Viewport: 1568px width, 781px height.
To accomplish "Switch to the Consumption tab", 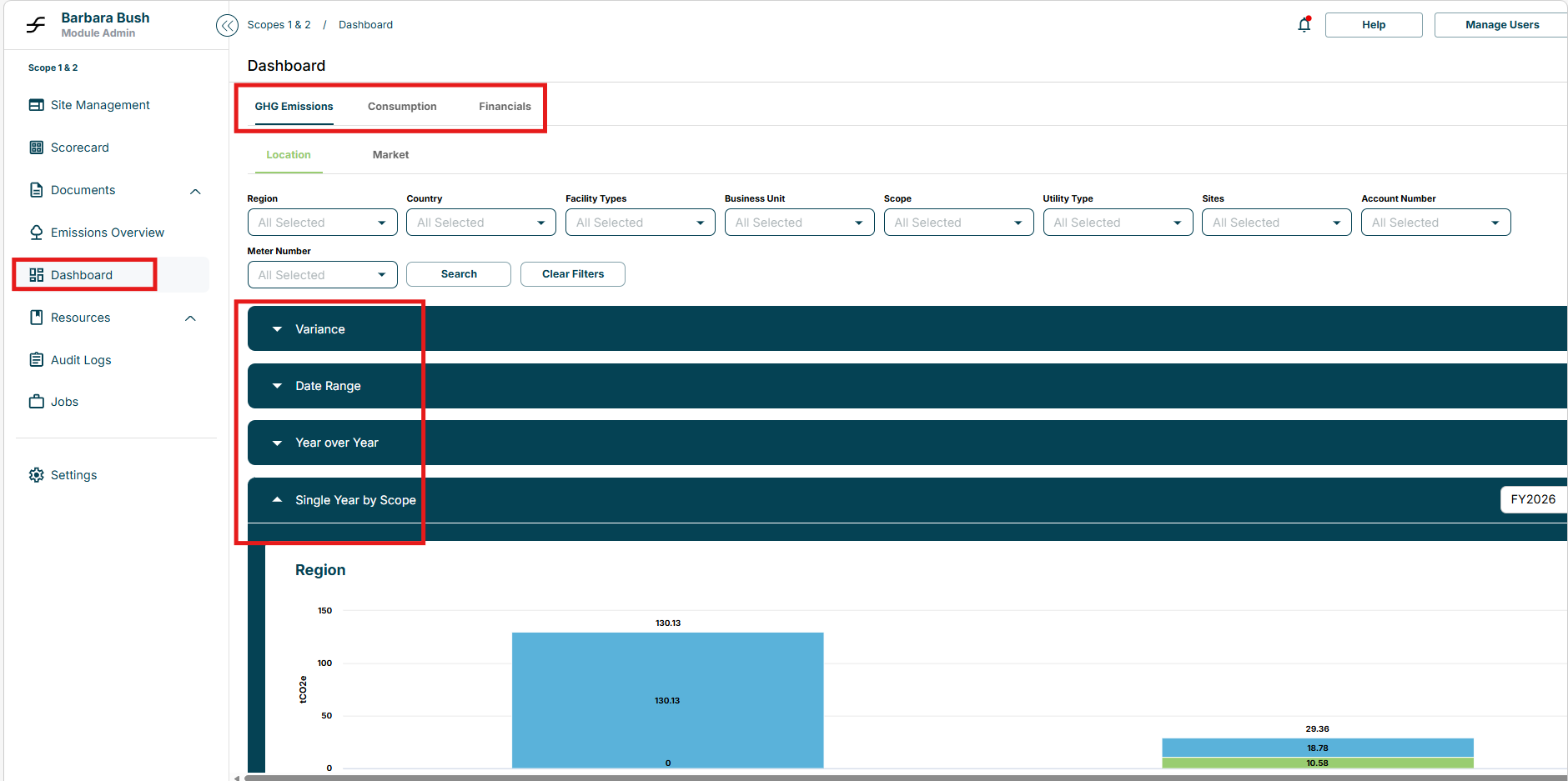I will click(x=402, y=107).
